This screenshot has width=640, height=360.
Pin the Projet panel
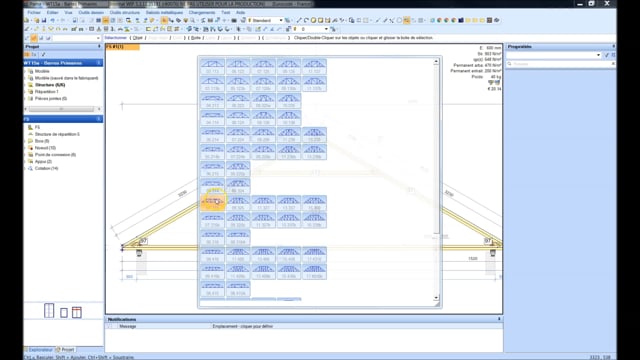click(99, 47)
